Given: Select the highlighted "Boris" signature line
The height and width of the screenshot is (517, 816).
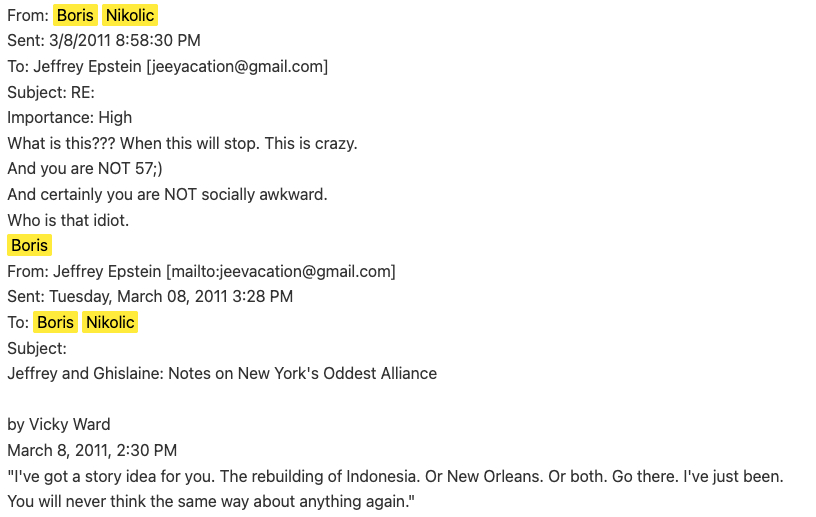Looking at the screenshot, I should click(29, 245).
